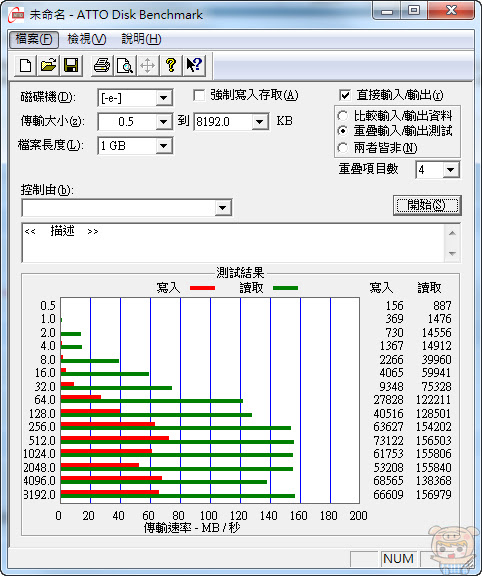Save results with the floppy disk icon
Screen dimensions: 482x576
pos(71,66)
